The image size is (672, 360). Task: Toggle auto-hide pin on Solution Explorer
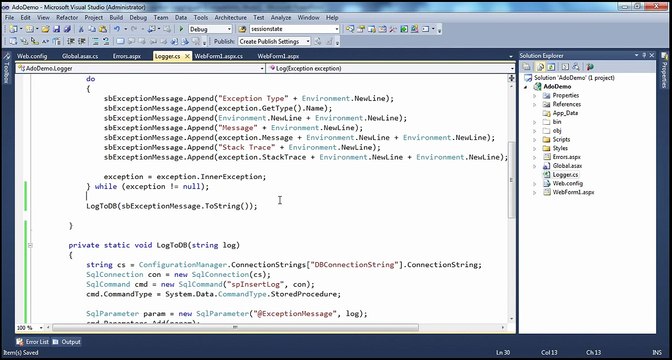[644, 55]
